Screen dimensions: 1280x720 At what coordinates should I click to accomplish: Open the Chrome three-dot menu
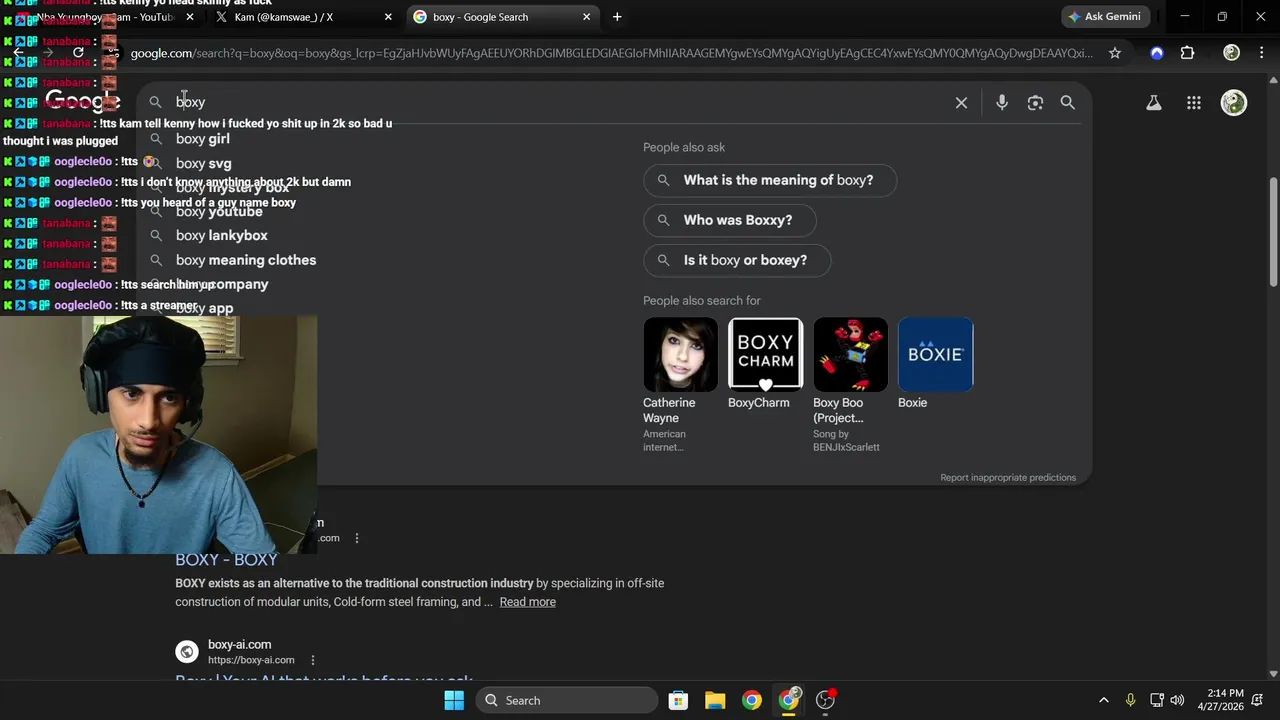pyautogui.click(x=1260, y=53)
